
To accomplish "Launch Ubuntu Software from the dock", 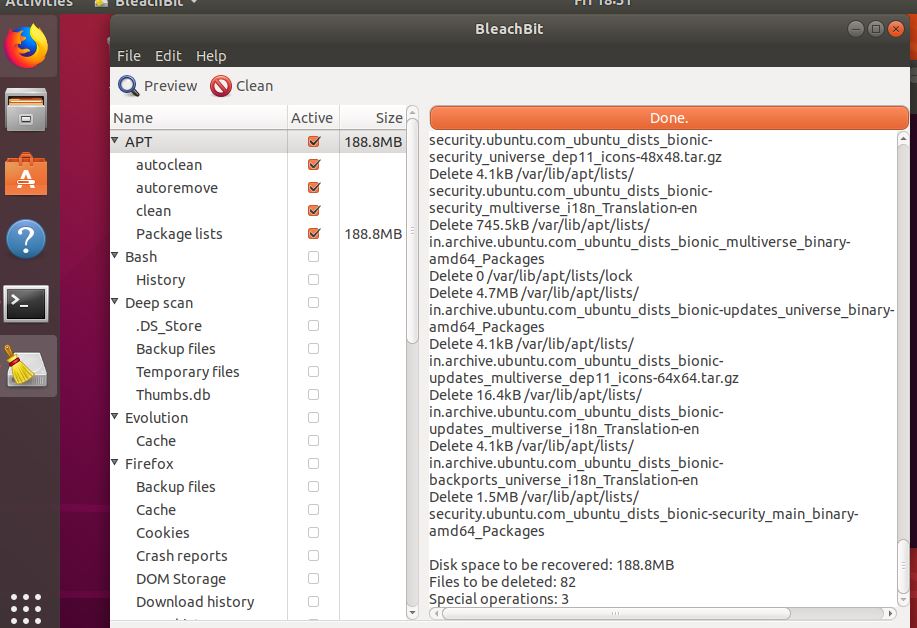I will [x=26, y=174].
